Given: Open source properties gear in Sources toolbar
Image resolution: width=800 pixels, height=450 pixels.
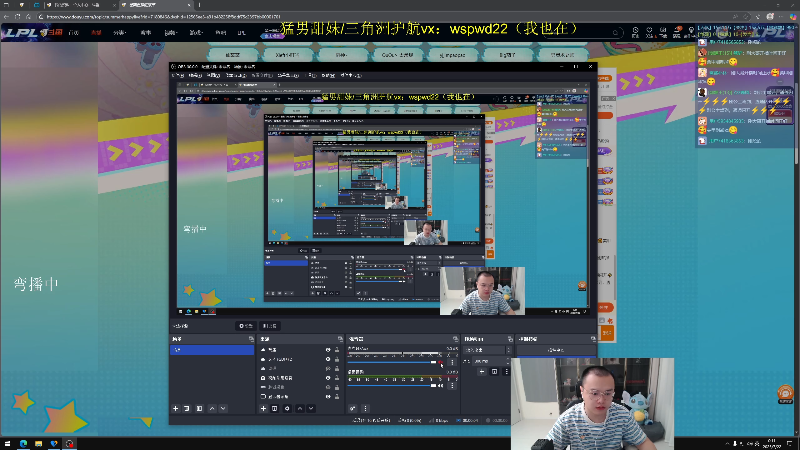Looking at the screenshot, I should [x=287, y=409].
